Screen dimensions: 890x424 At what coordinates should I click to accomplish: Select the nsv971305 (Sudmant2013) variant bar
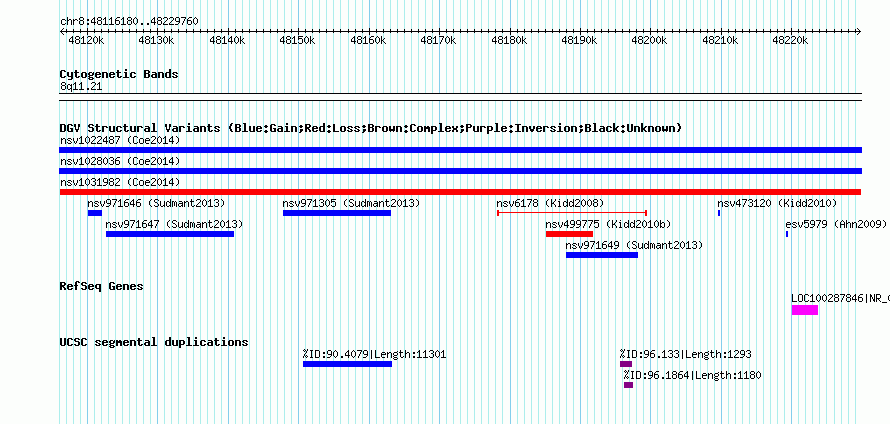(337, 213)
